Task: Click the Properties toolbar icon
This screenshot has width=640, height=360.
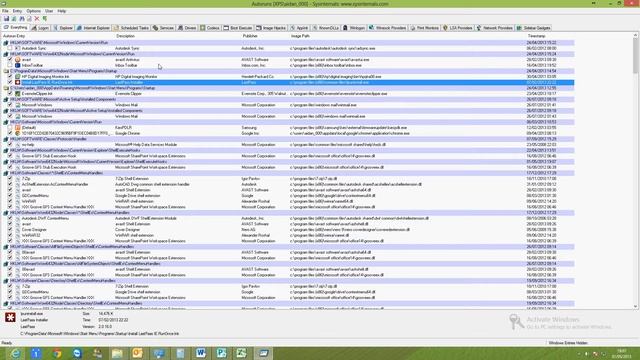Action: [x=29, y=19]
